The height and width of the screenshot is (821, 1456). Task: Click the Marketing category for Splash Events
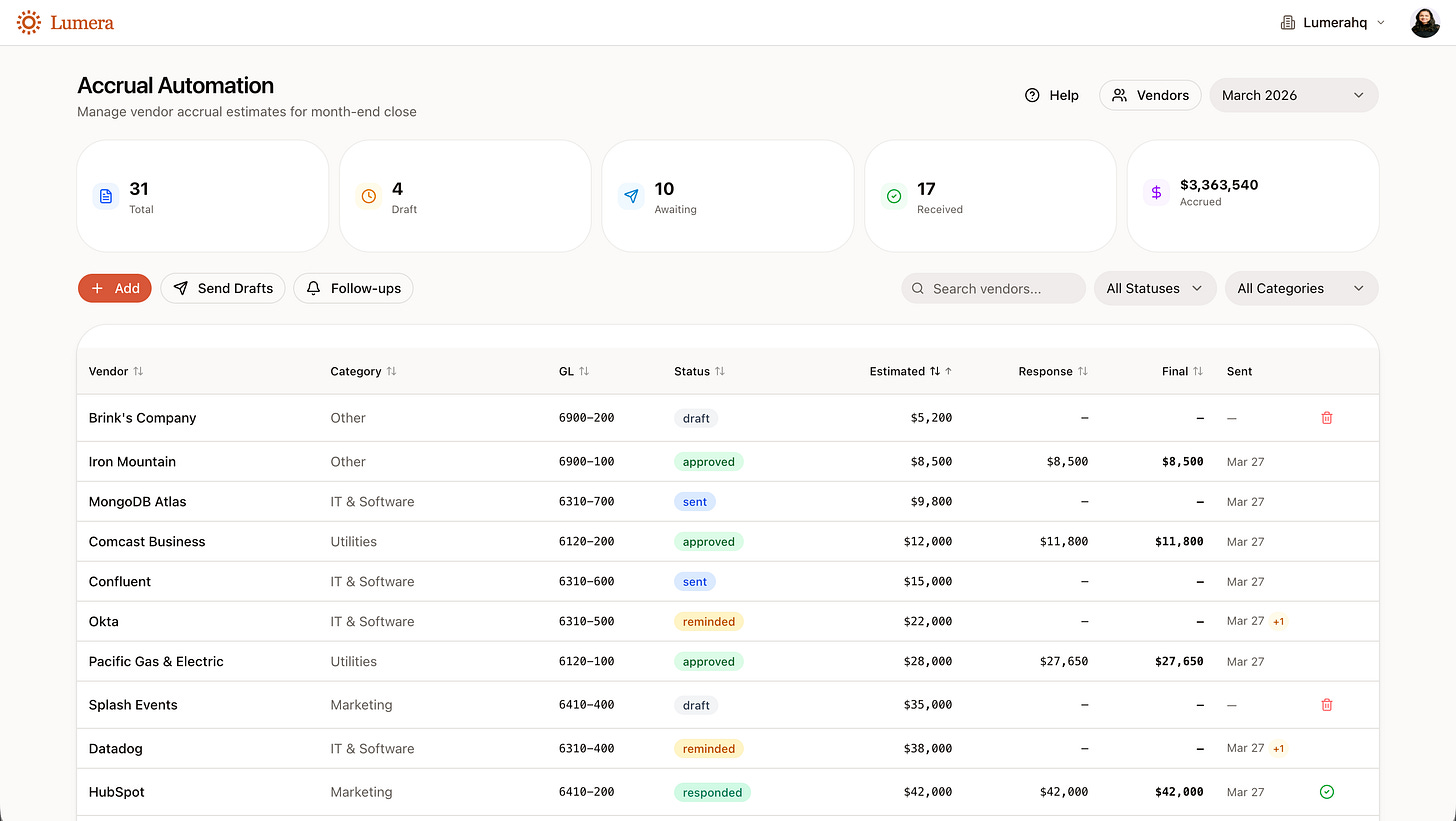tap(361, 705)
